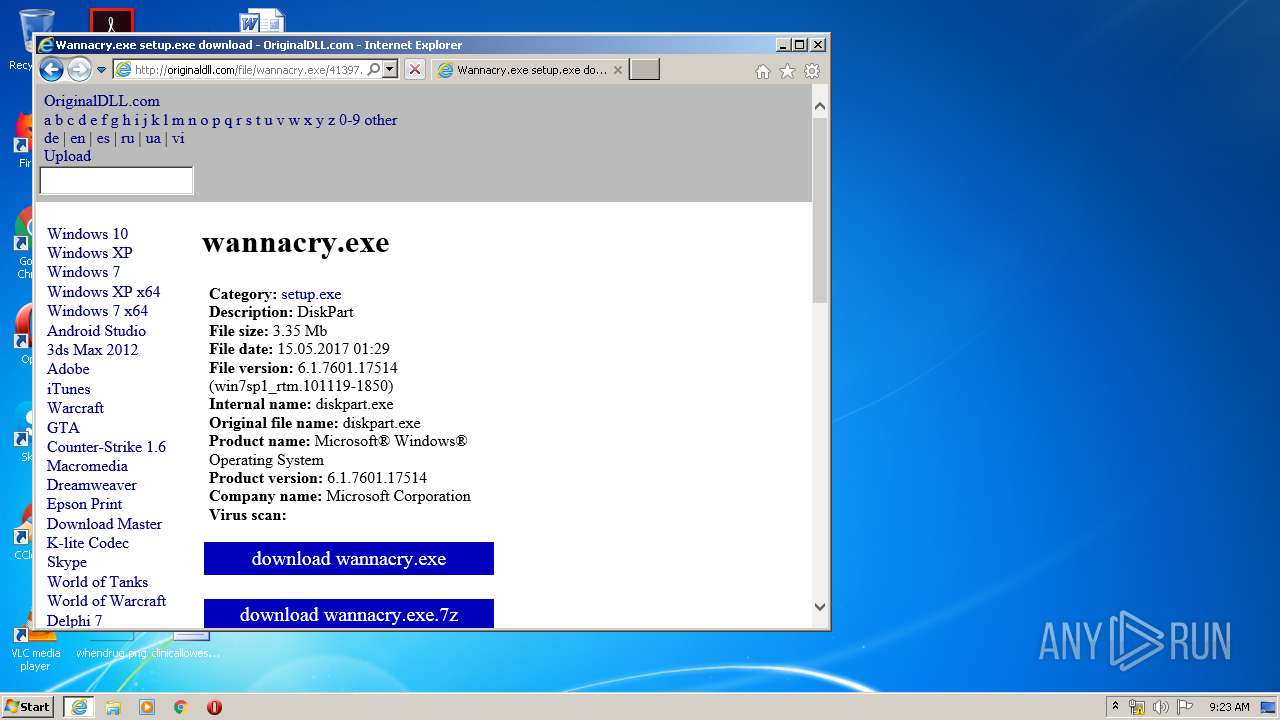Viewport: 1280px width, 720px height.
Task: Open the Chrome taskbar icon
Action: click(x=181, y=707)
